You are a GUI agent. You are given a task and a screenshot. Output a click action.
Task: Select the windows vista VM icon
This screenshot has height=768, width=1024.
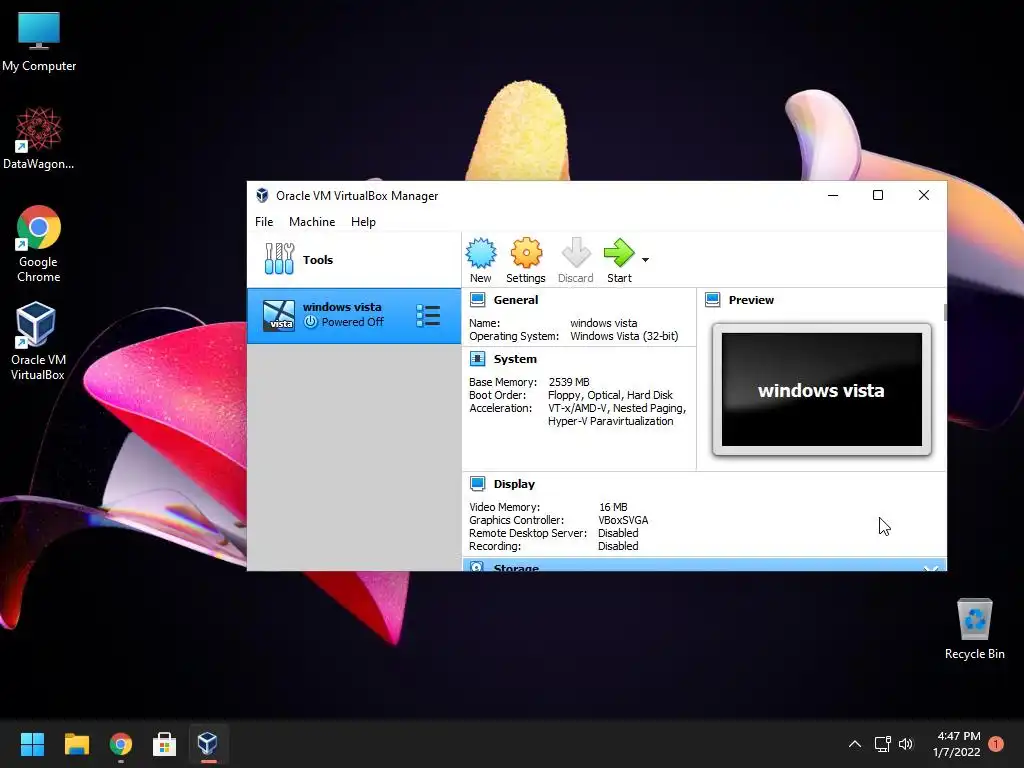(279, 315)
